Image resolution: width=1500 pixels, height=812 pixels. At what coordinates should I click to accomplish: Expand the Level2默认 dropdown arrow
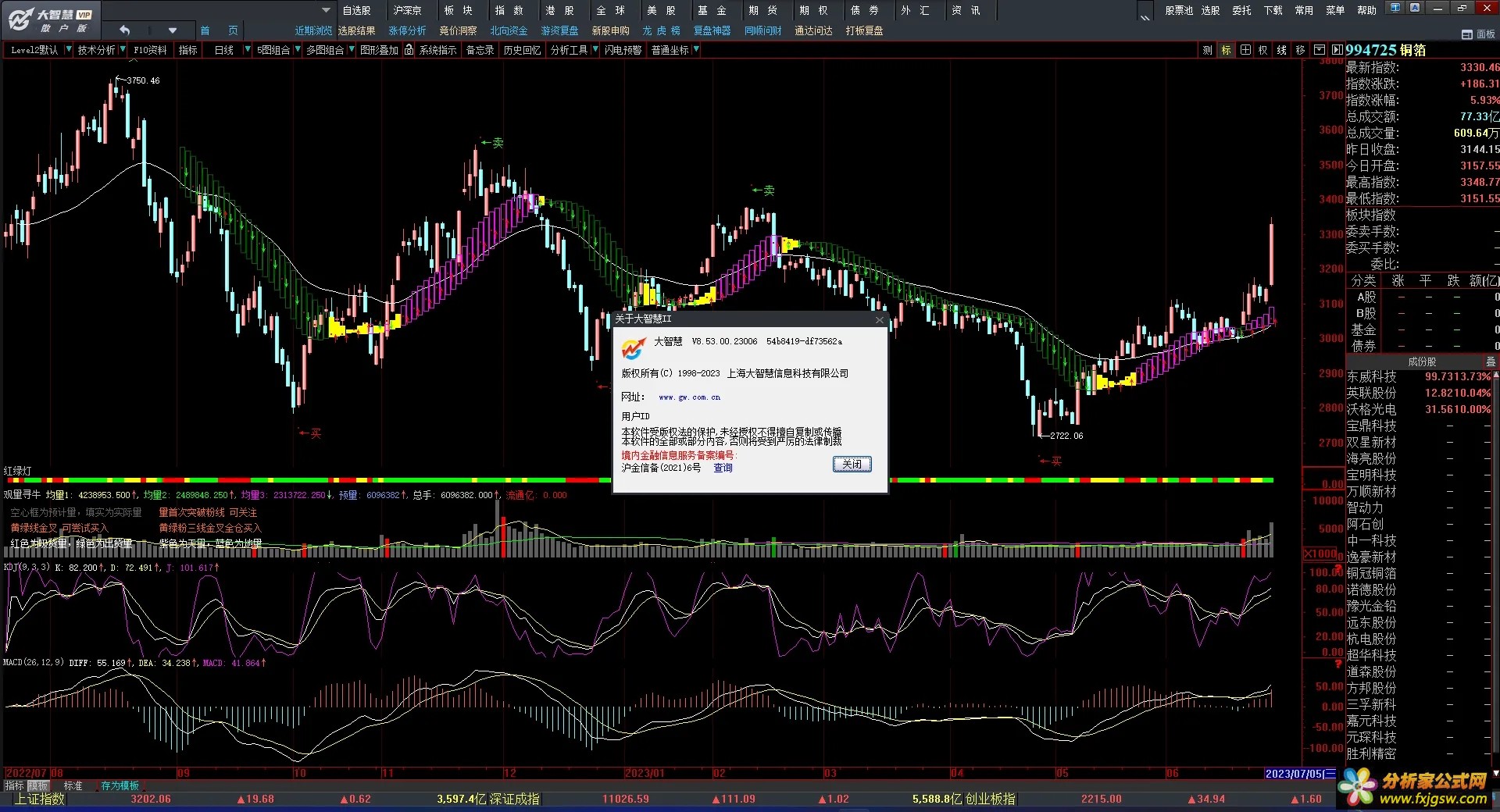(69, 50)
